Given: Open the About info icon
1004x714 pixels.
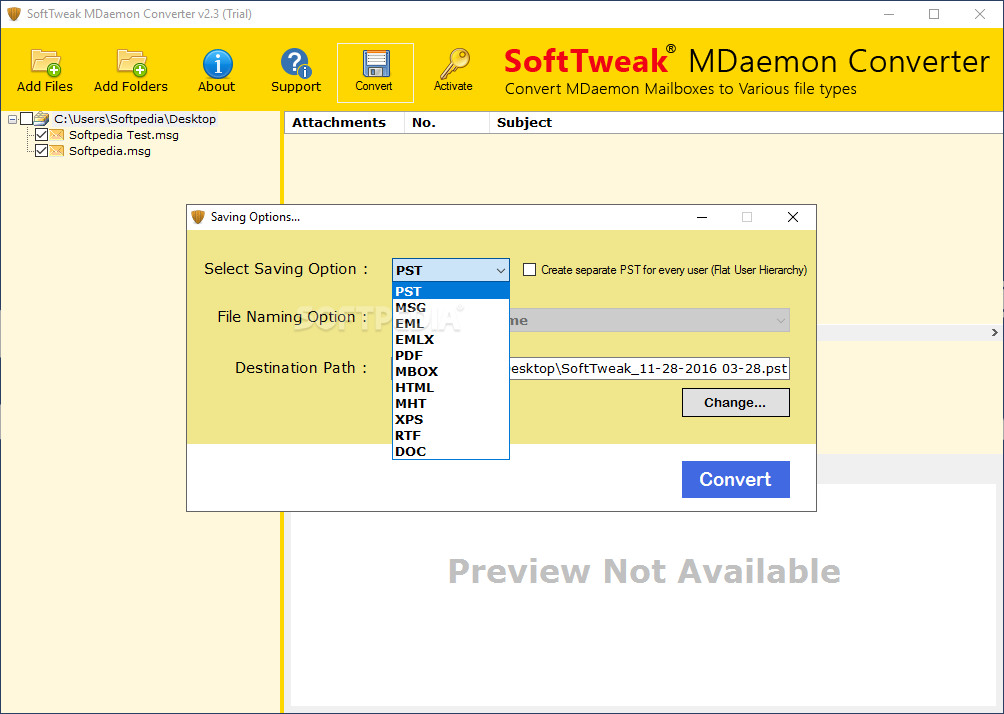Looking at the screenshot, I should click(x=217, y=63).
